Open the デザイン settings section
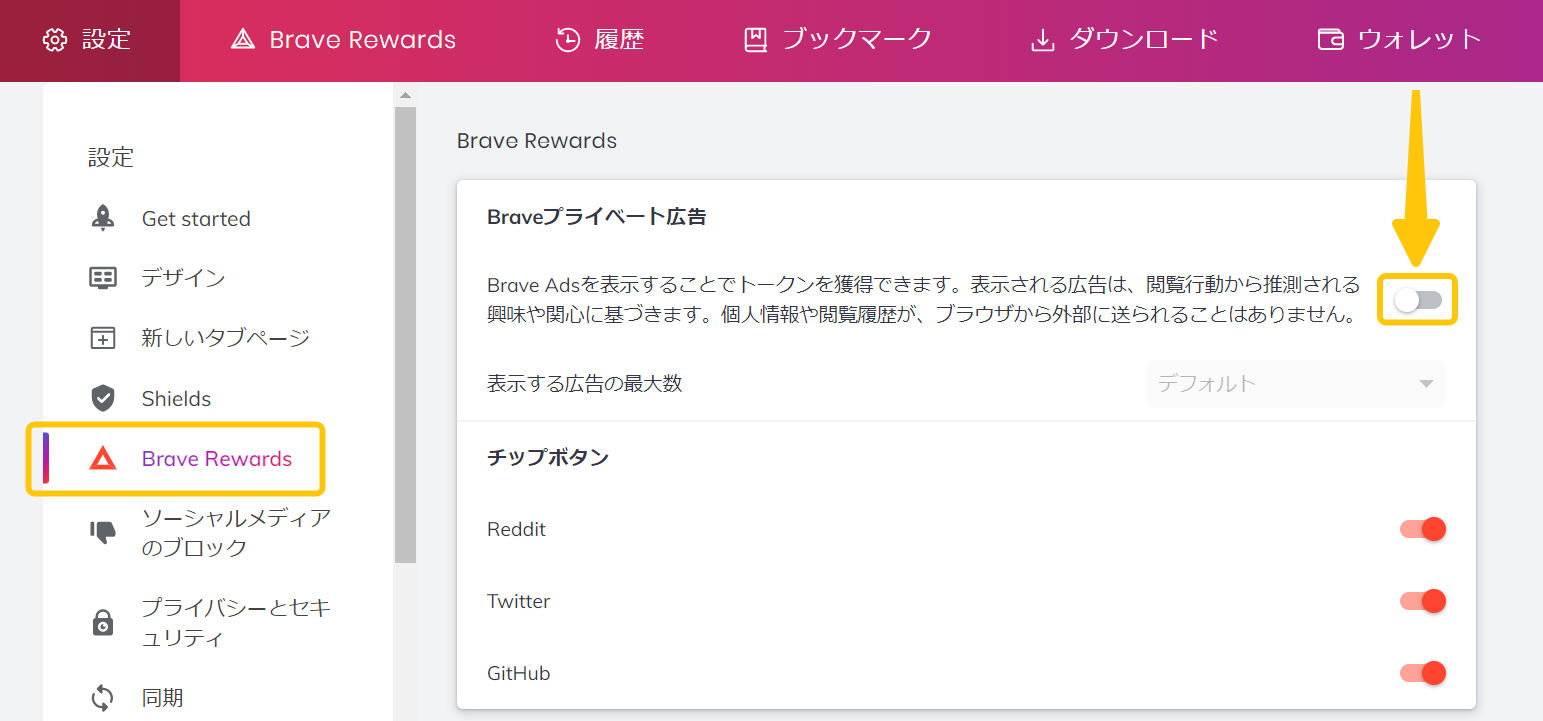Image resolution: width=1543 pixels, height=721 pixels. [184, 278]
